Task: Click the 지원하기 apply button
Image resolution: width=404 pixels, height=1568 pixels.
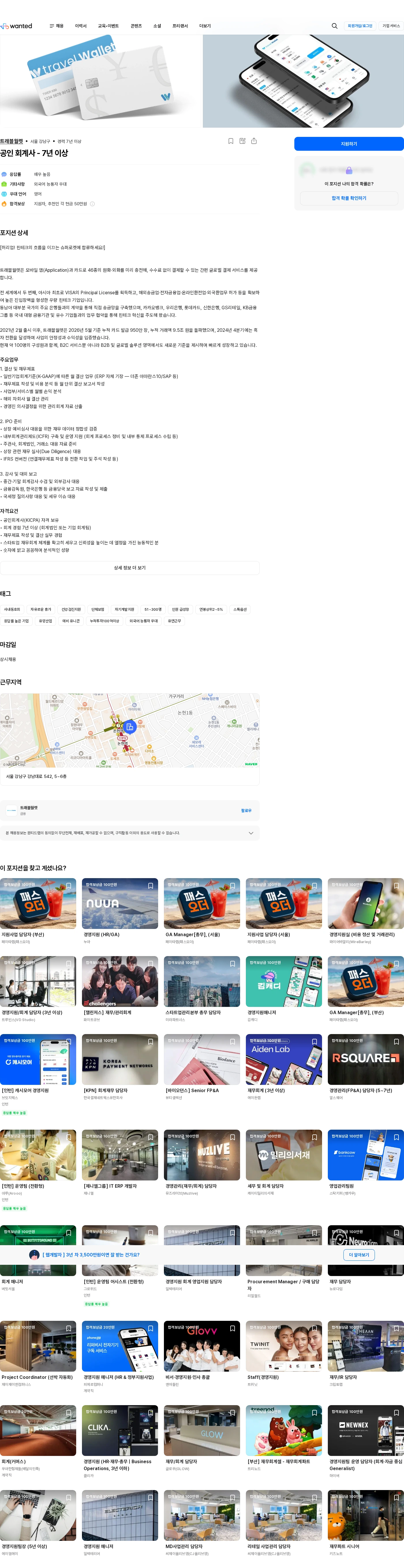Action: click(x=349, y=144)
